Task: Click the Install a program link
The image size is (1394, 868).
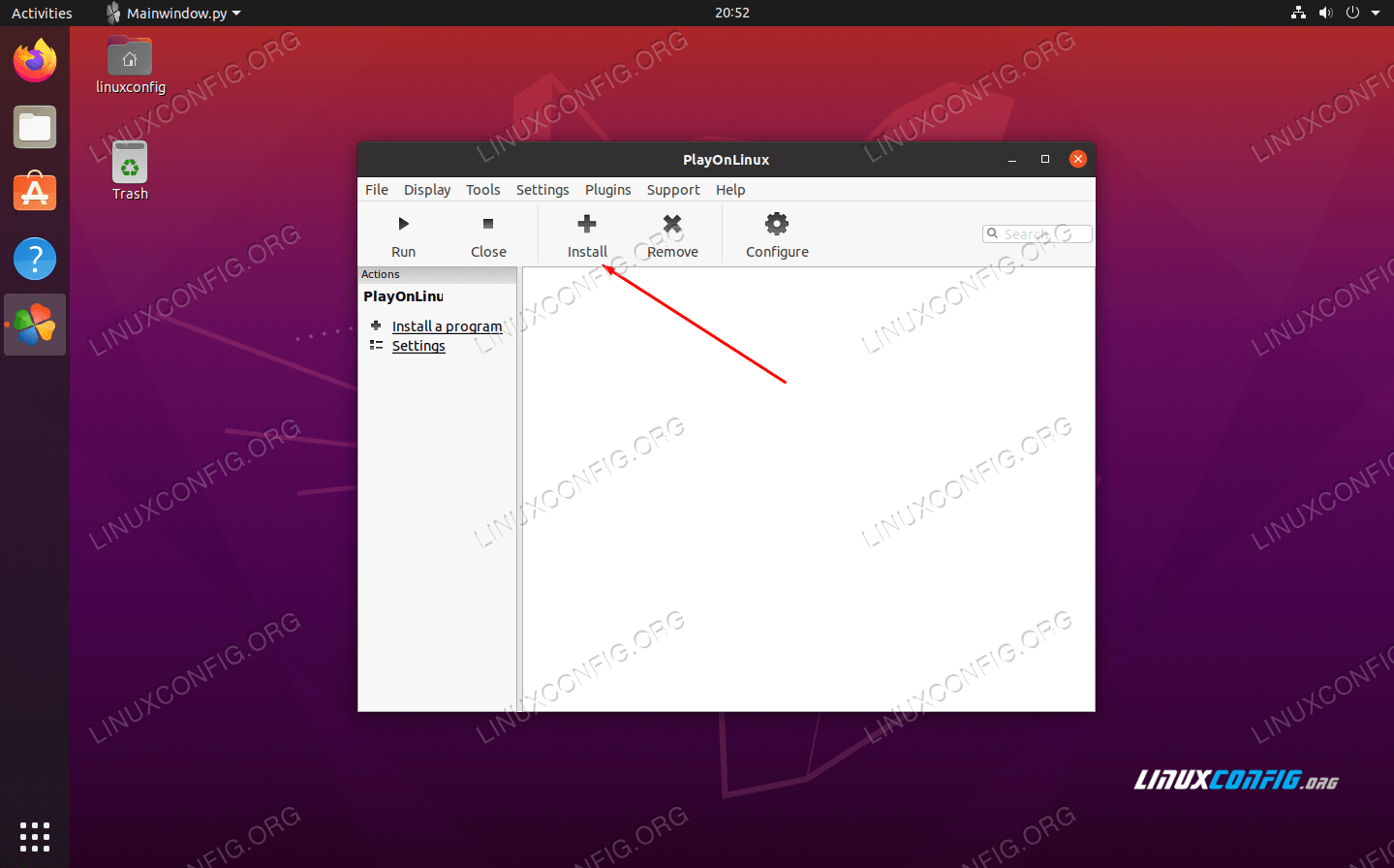Action: (x=447, y=326)
